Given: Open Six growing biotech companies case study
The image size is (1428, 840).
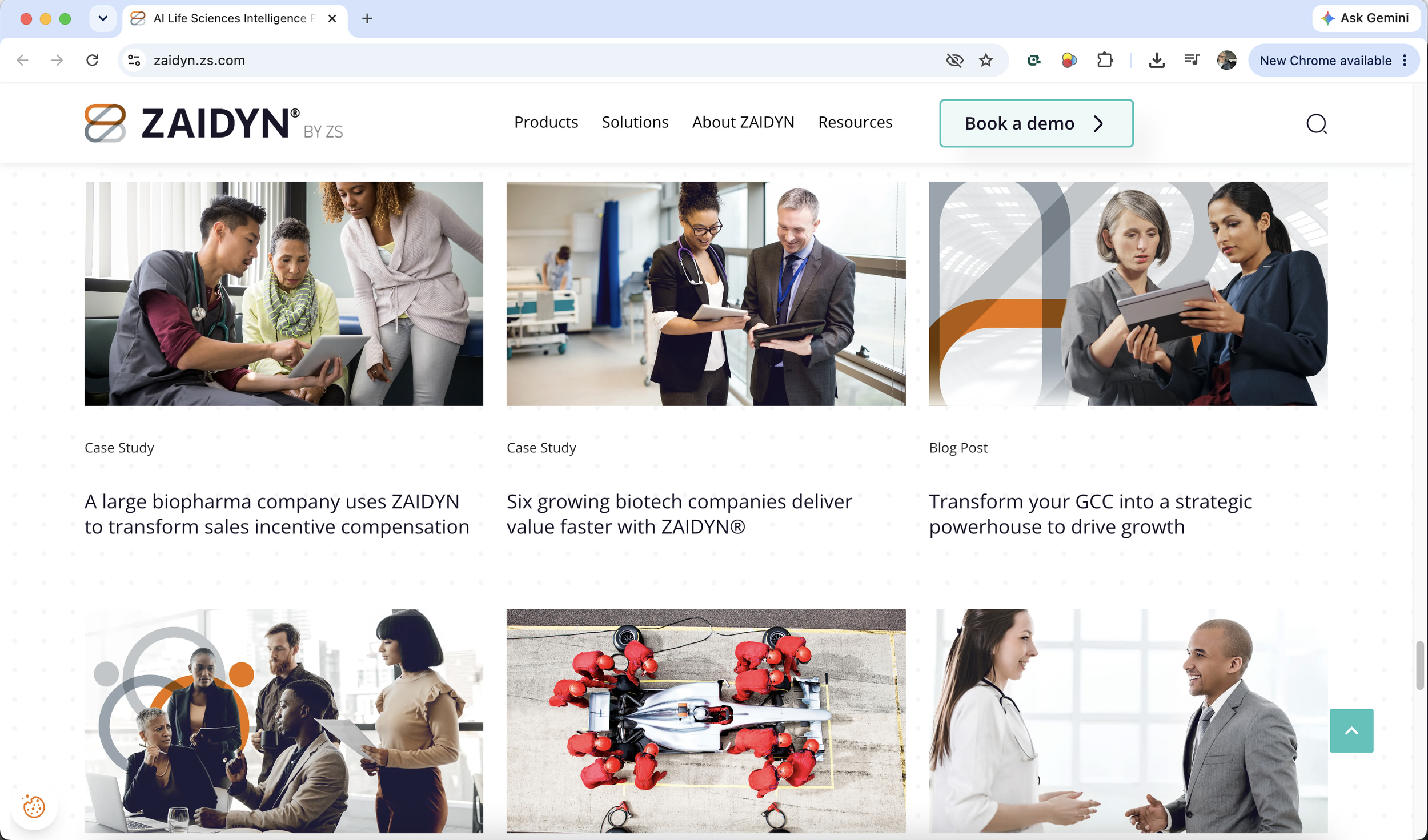Looking at the screenshot, I should pyautogui.click(x=679, y=514).
